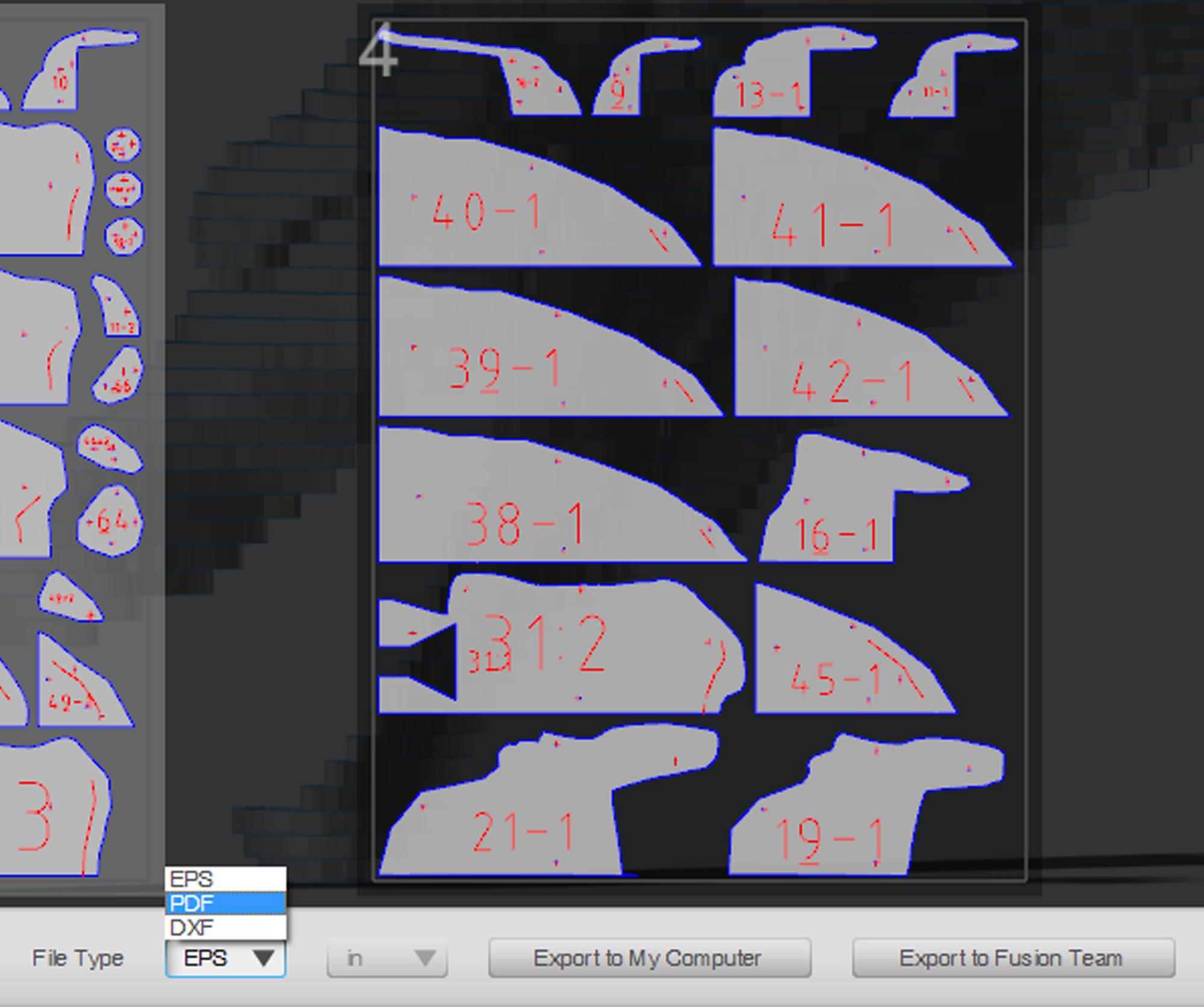Screen dimensions: 1204x1007
Task: Open the units 'in' dropdown
Action: pos(387,958)
